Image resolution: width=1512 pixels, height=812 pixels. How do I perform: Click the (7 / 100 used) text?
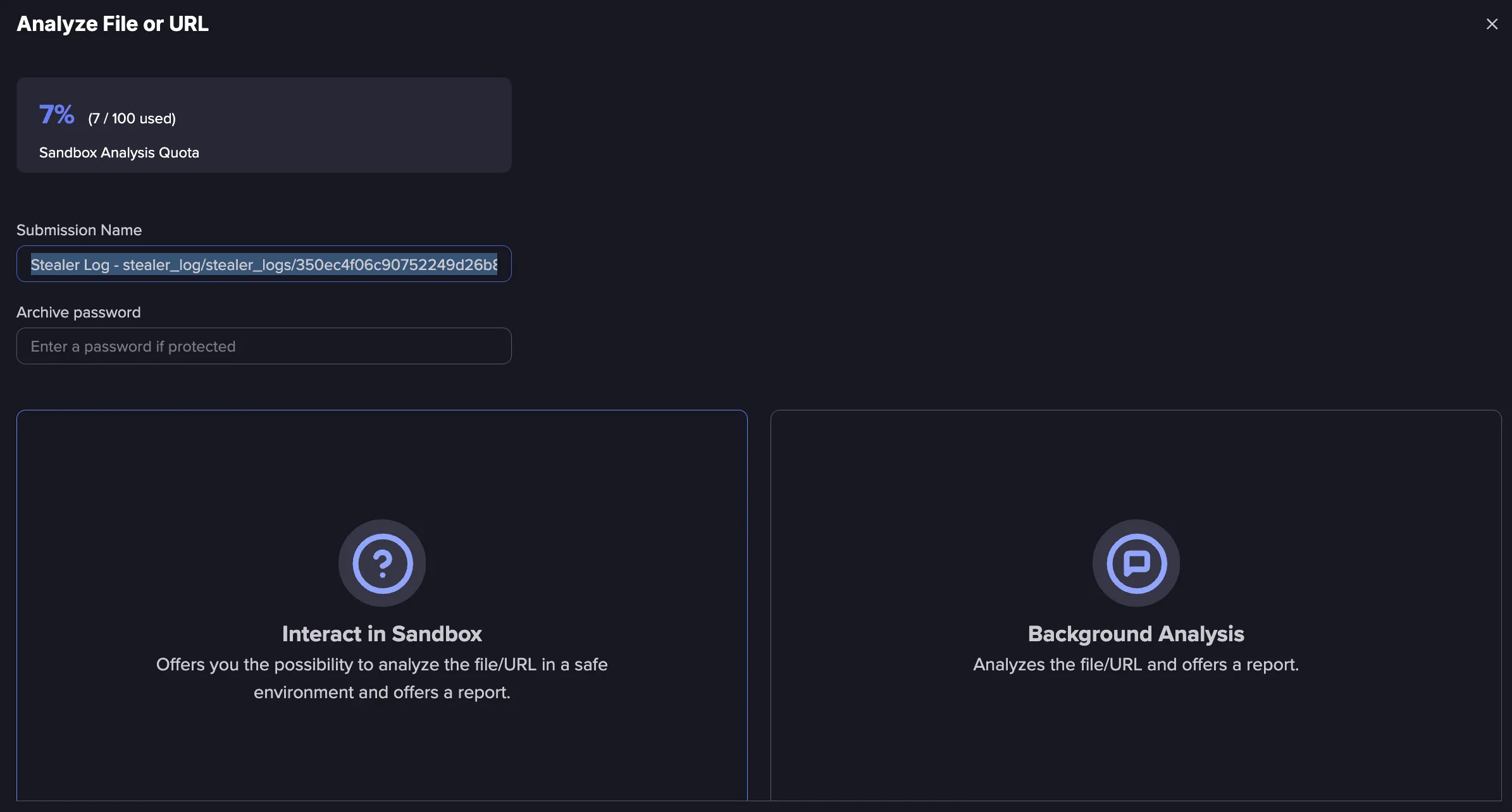(132, 118)
